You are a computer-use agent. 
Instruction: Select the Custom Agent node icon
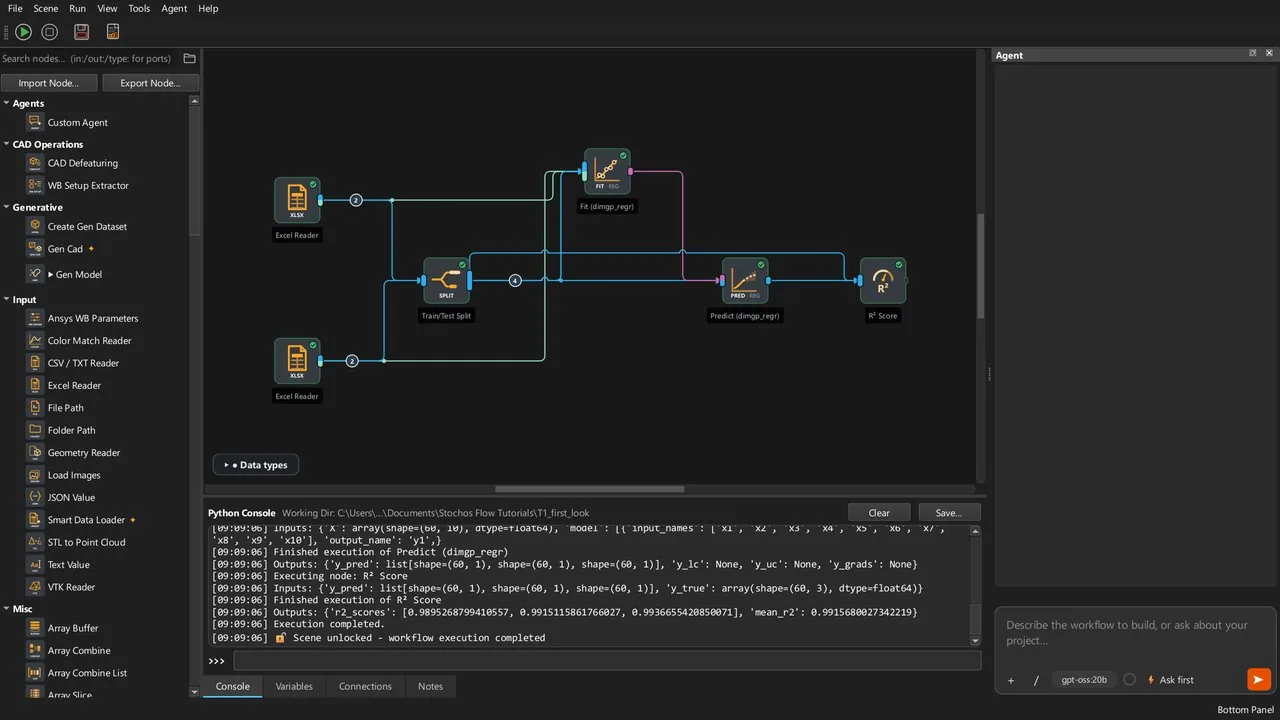[35, 122]
